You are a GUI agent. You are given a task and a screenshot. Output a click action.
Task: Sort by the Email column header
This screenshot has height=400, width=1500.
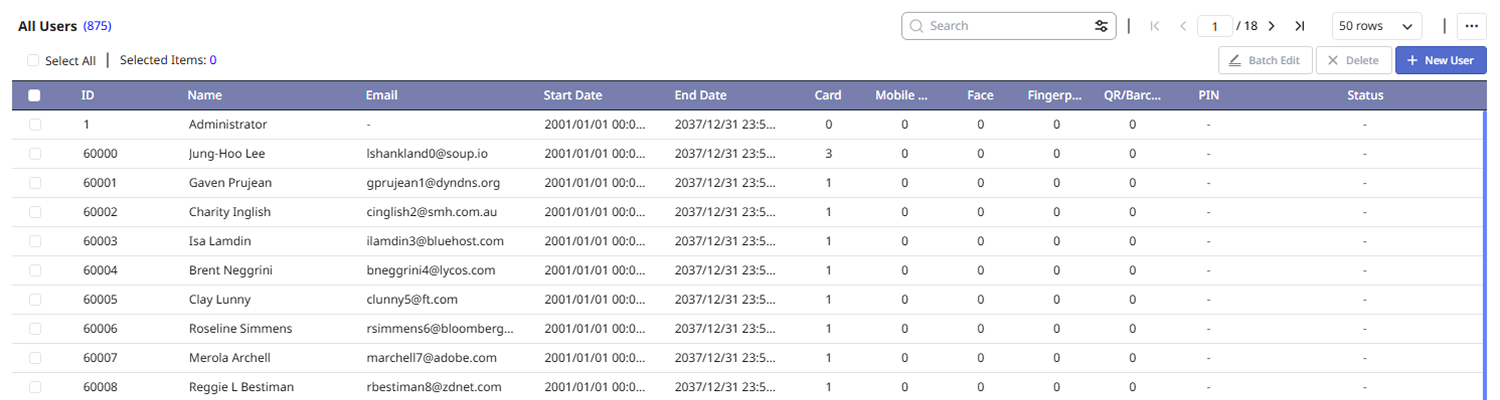click(x=381, y=96)
